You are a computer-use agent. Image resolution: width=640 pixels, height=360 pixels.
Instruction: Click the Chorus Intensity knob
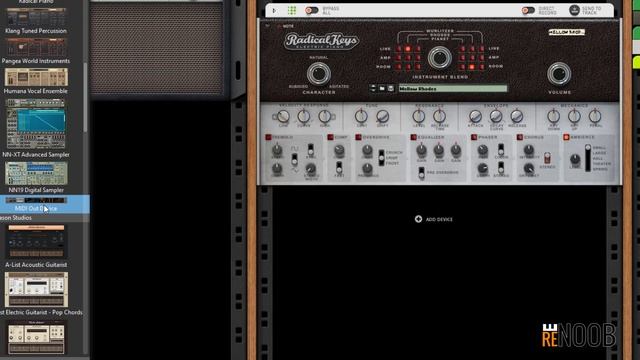point(529,150)
